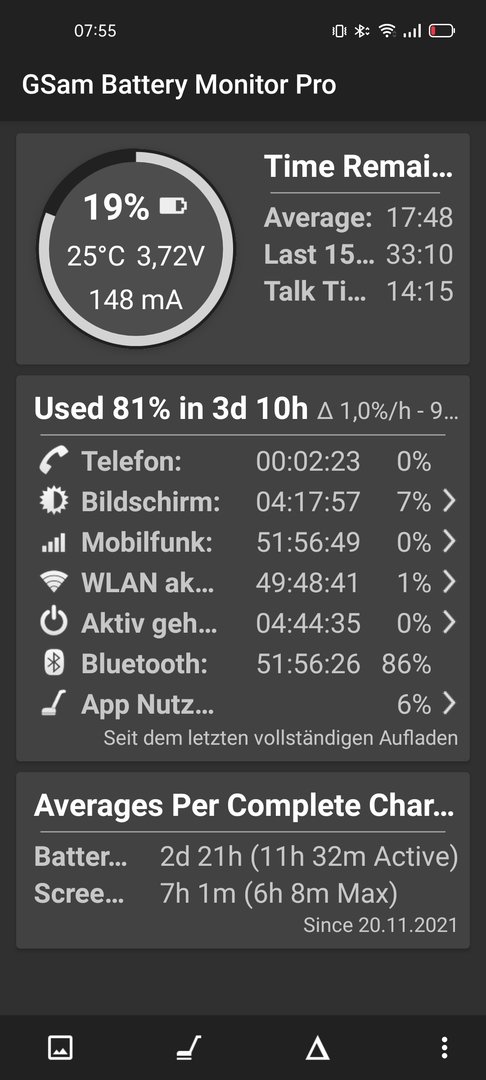Expand the WLAN details chevron
486x1080 pixels.
click(x=449, y=583)
